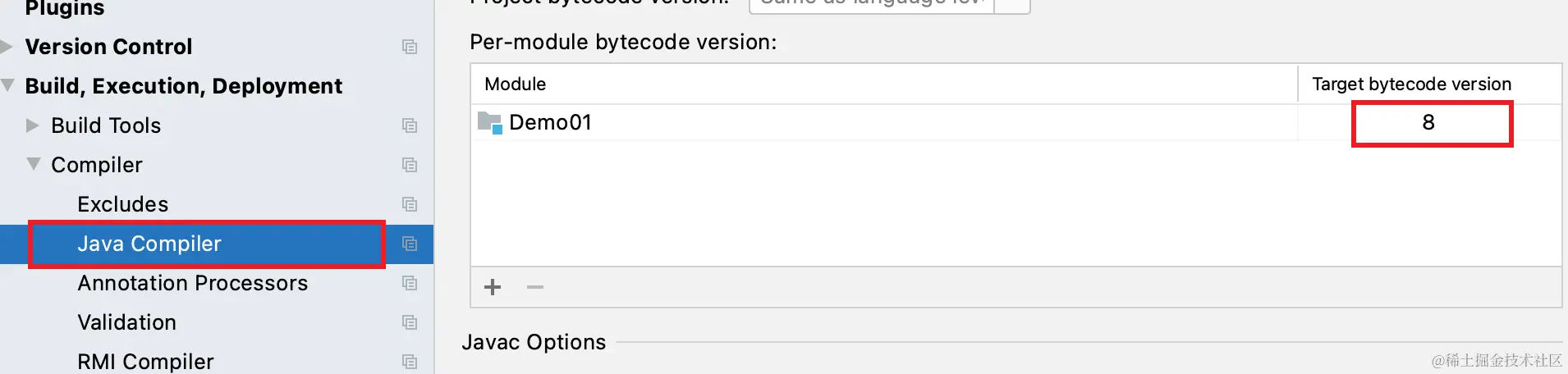Click project-level icon beside Java Compiler
This screenshot has height=374, width=1568.
(410, 244)
